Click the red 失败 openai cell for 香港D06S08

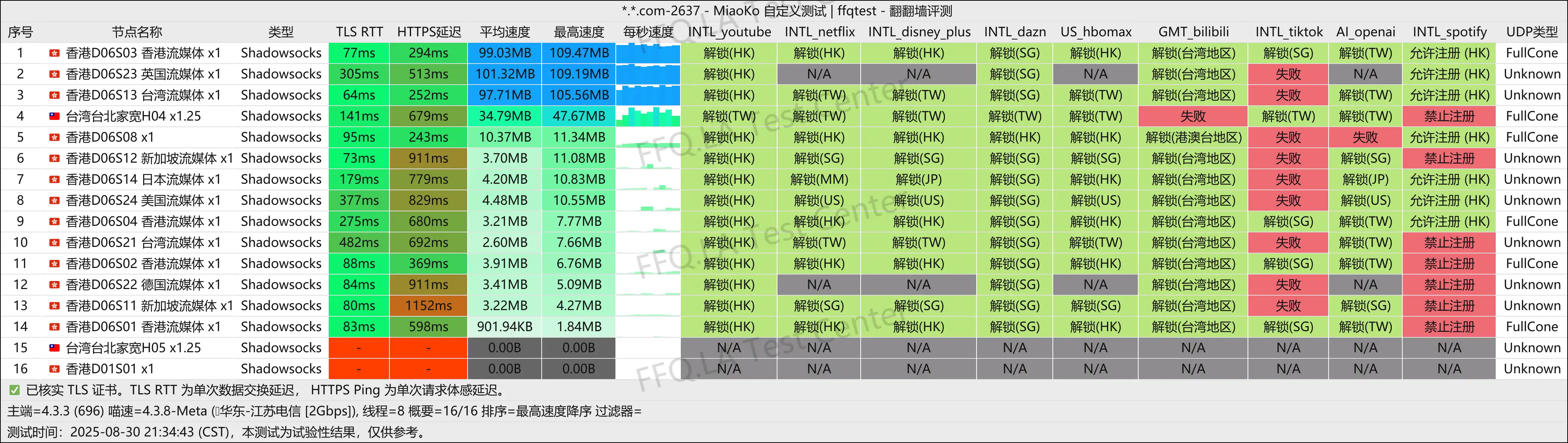1365,138
